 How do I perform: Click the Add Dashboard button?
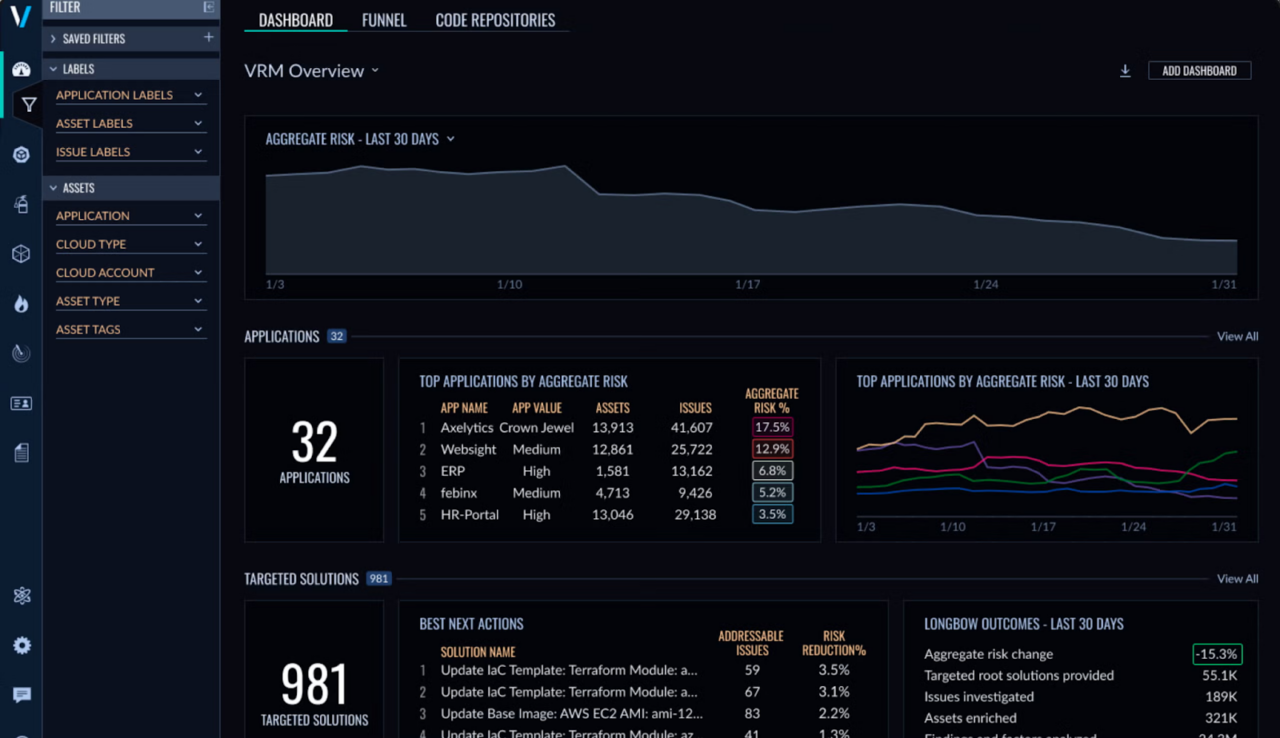1199,71
